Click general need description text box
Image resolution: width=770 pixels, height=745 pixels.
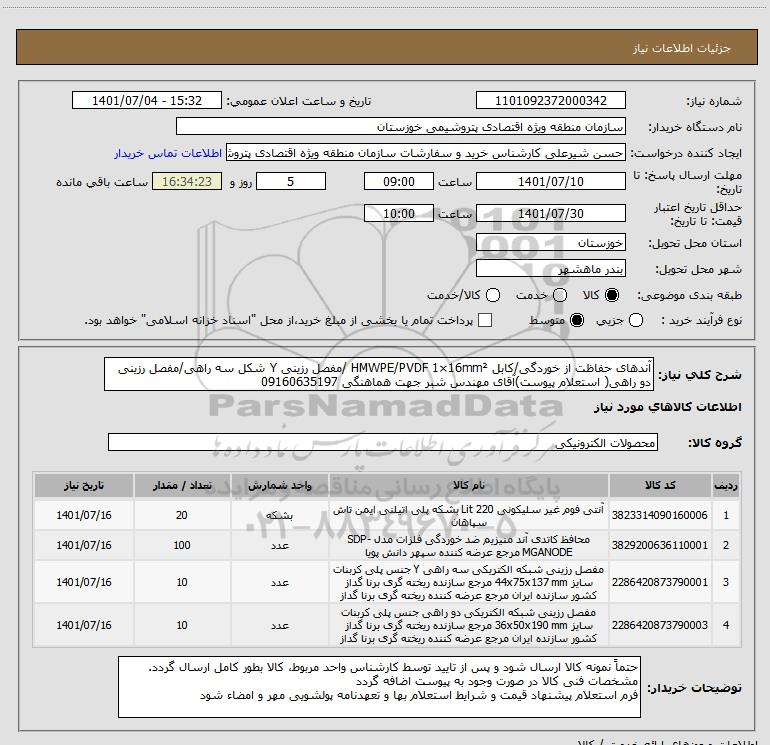click(379, 374)
